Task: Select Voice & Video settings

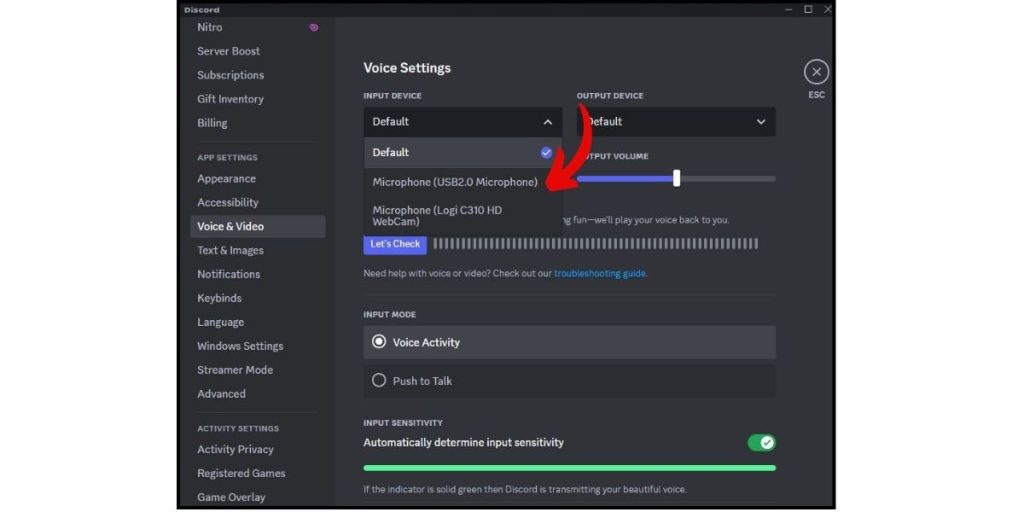Action: click(257, 227)
